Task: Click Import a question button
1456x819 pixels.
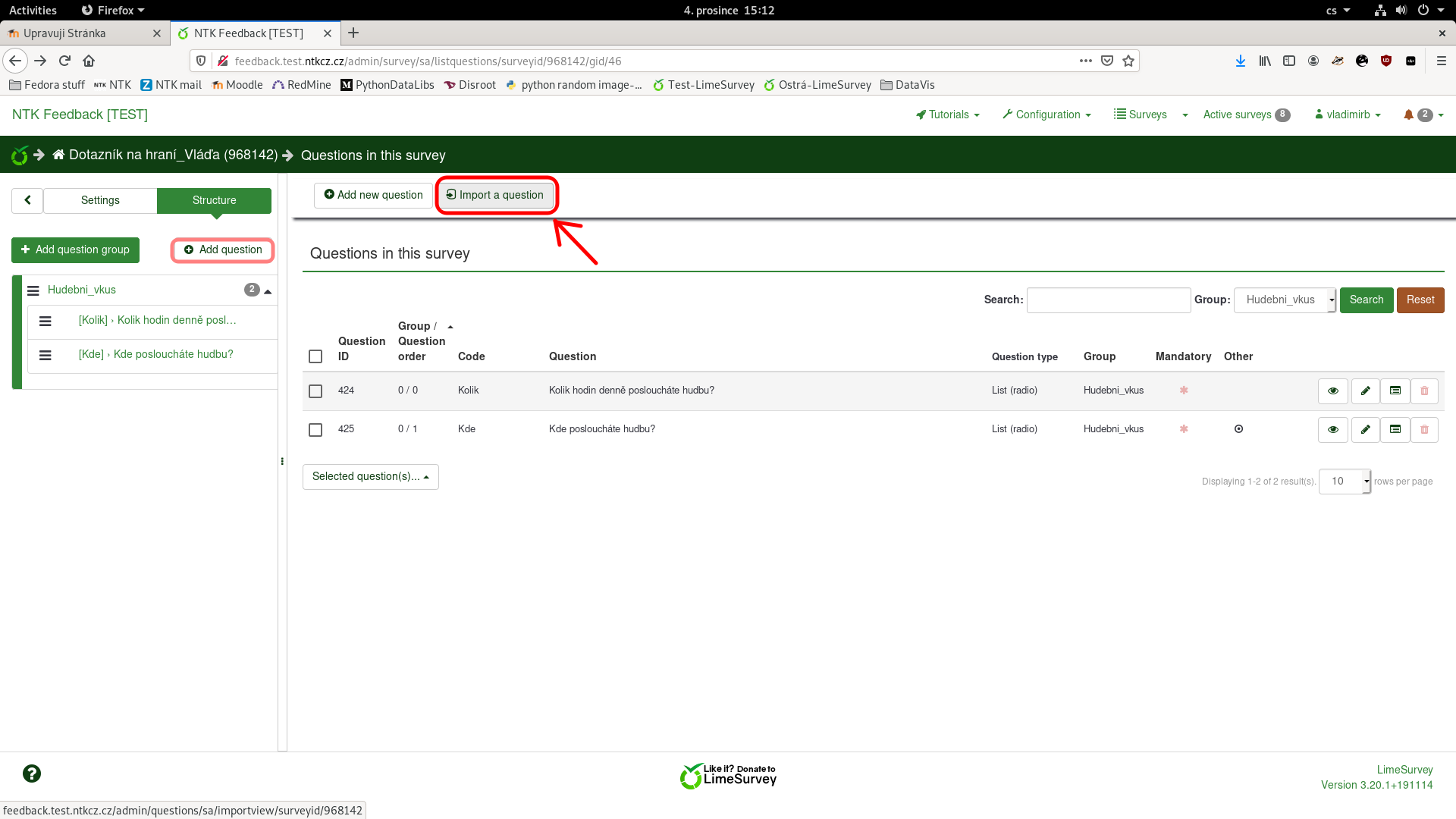Action: 495,195
